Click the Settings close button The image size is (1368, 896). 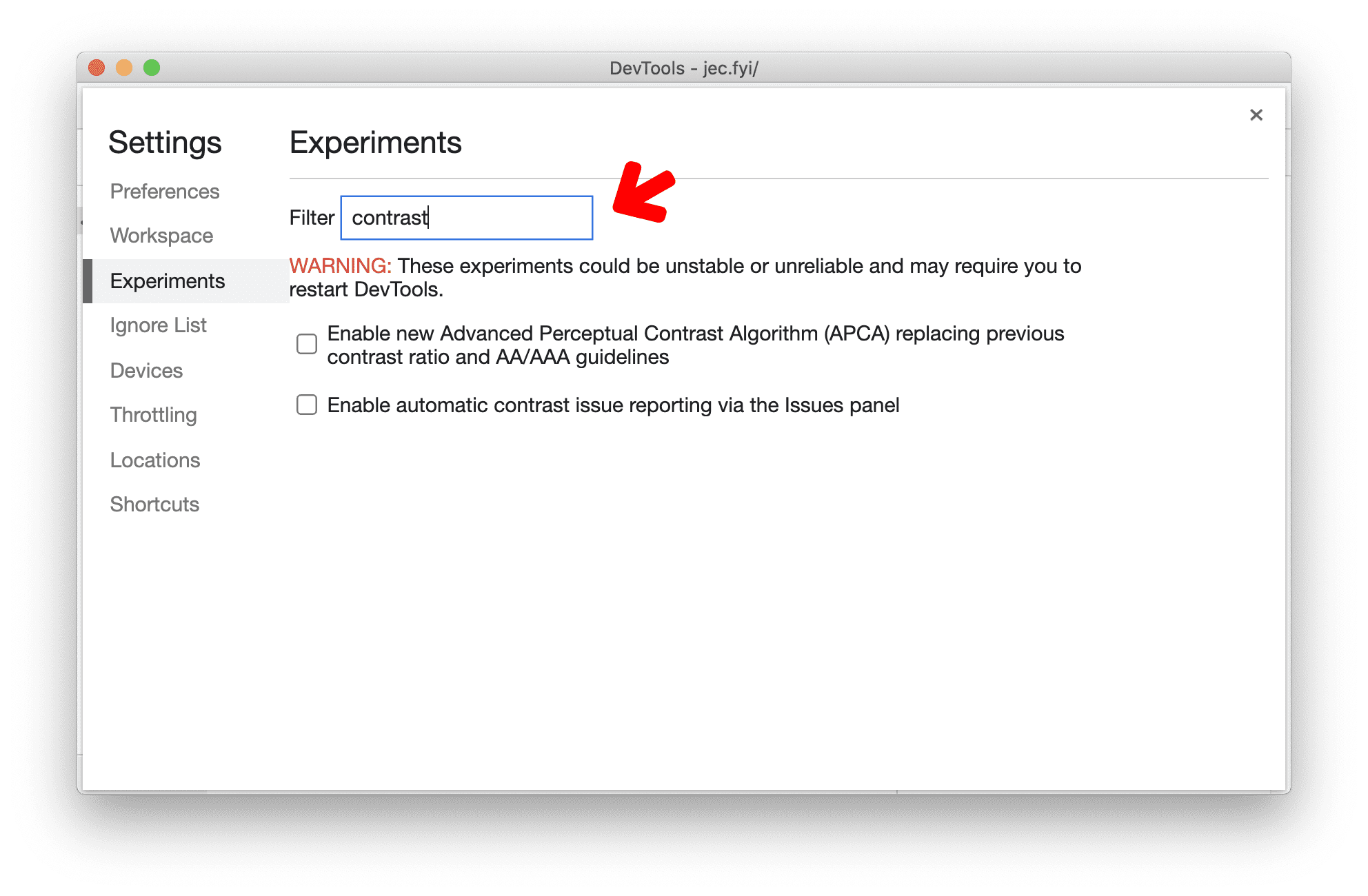1256,114
